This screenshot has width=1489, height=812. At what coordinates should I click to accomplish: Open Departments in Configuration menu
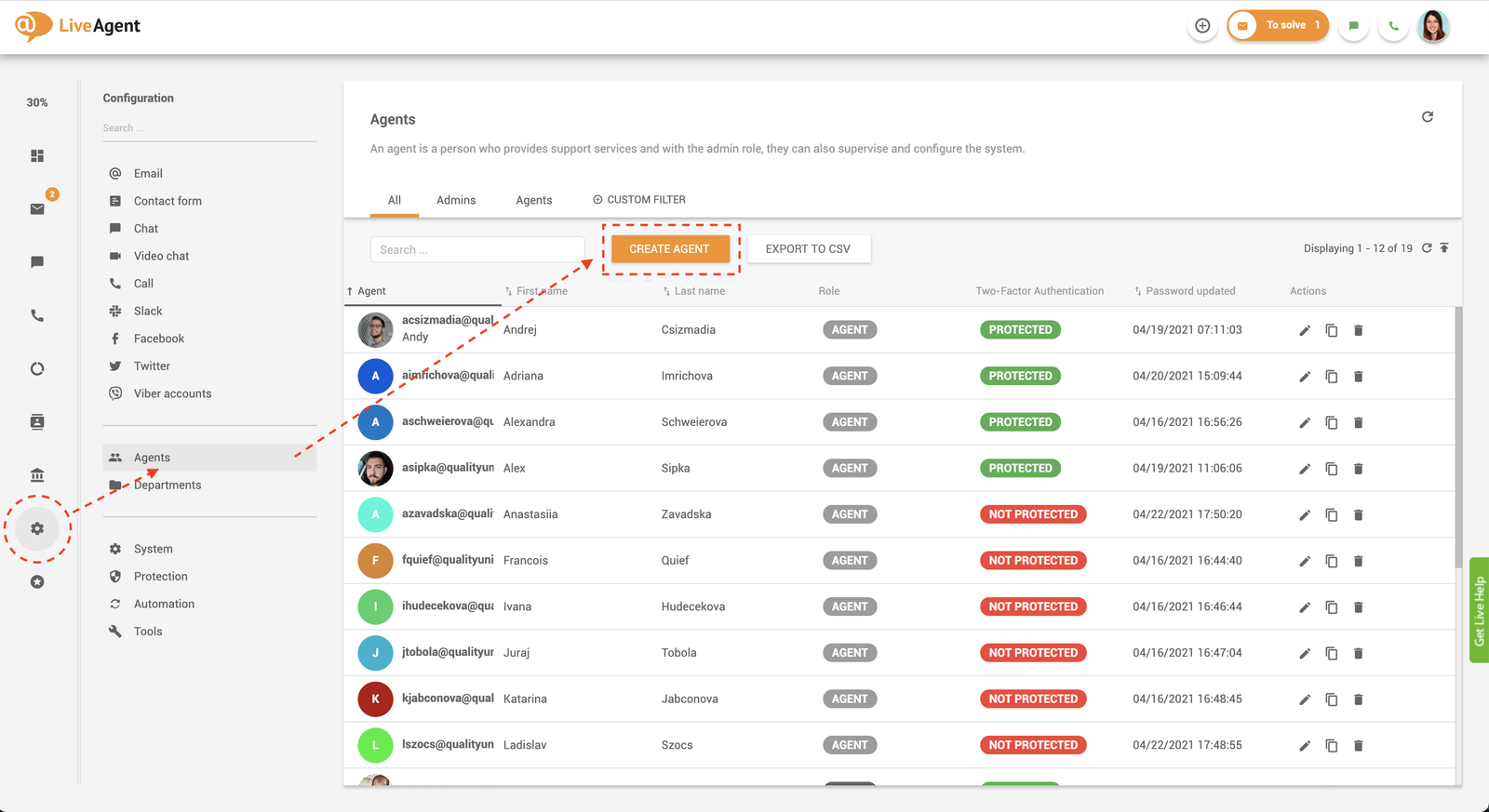point(168,486)
